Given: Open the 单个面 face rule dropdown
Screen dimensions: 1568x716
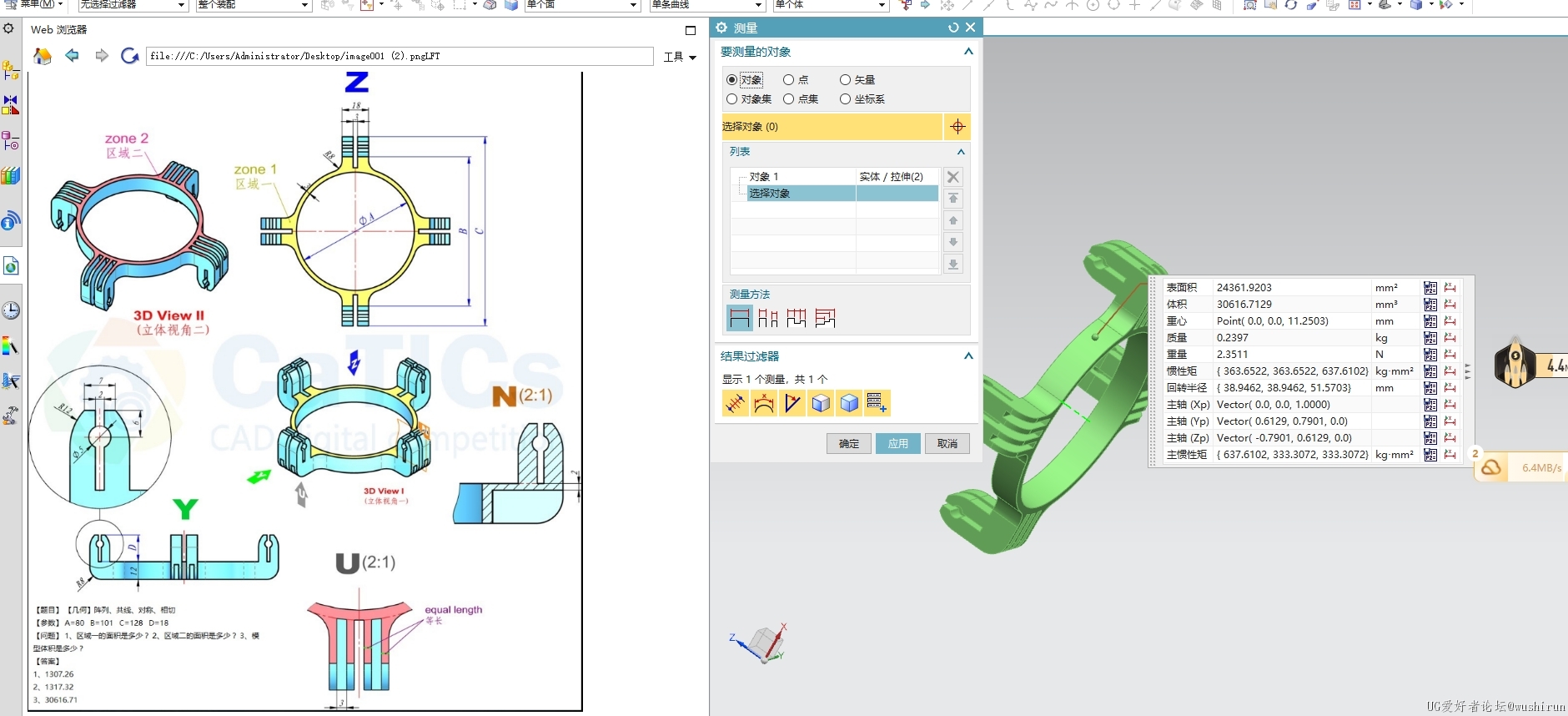Looking at the screenshot, I should point(582,5).
